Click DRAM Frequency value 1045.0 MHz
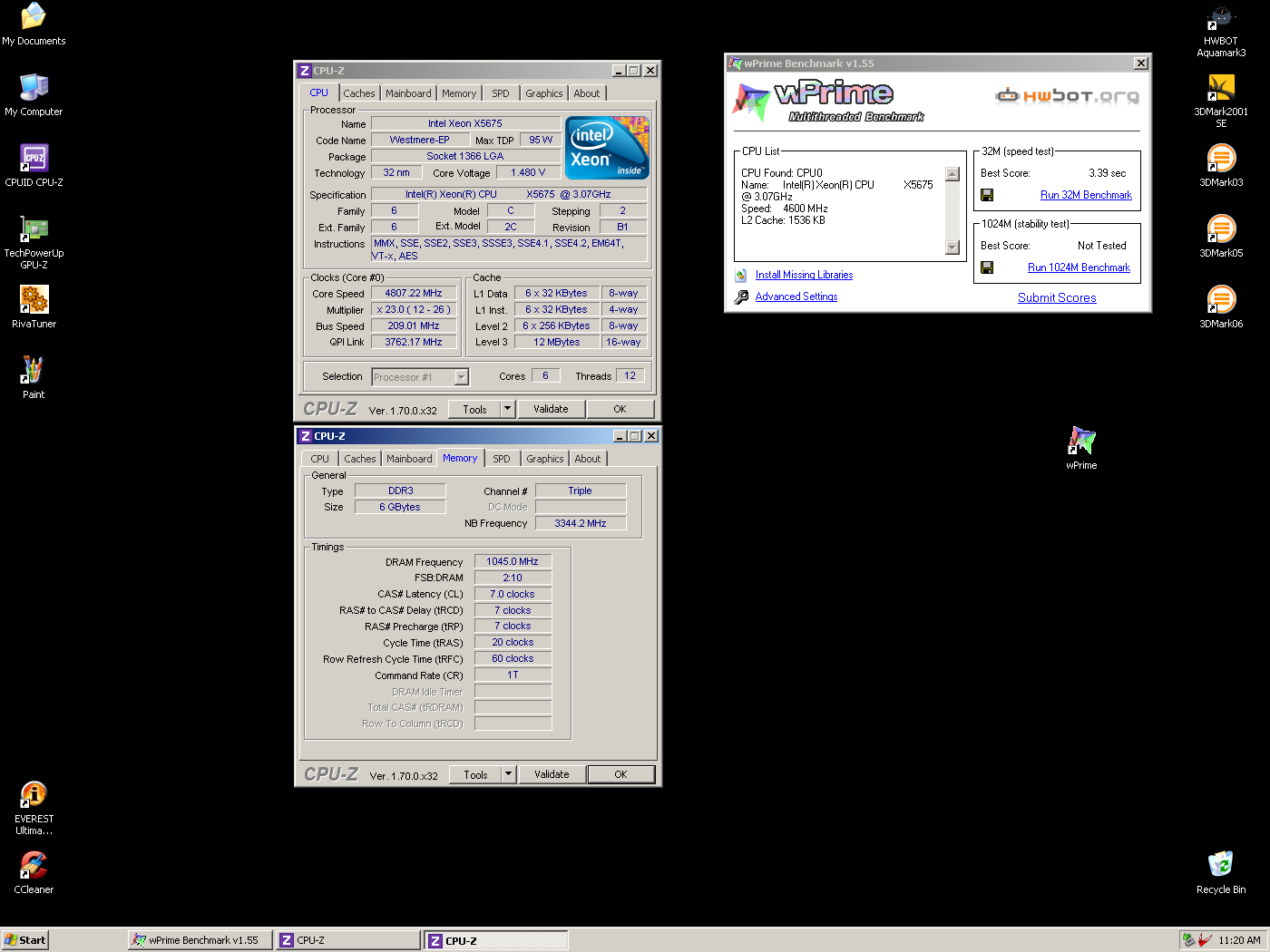The height and width of the screenshot is (952, 1270). tap(513, 561)
